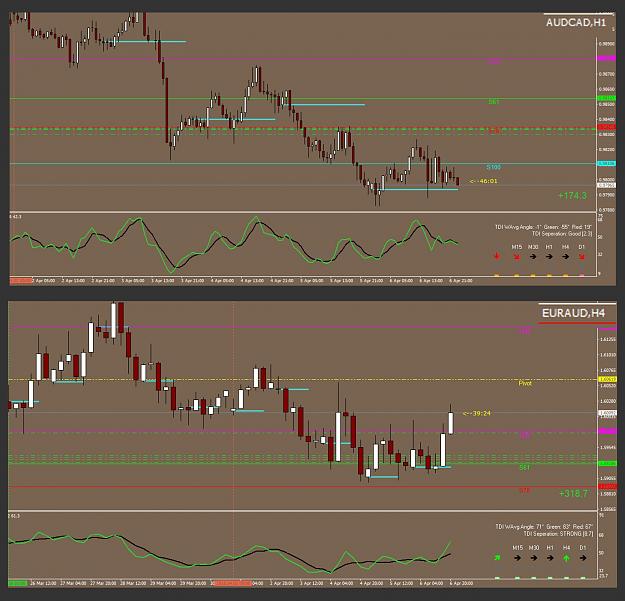625x601 pixels.
Task: Click the white current price tag on EURAUD axis
Action: coord(607,413)
